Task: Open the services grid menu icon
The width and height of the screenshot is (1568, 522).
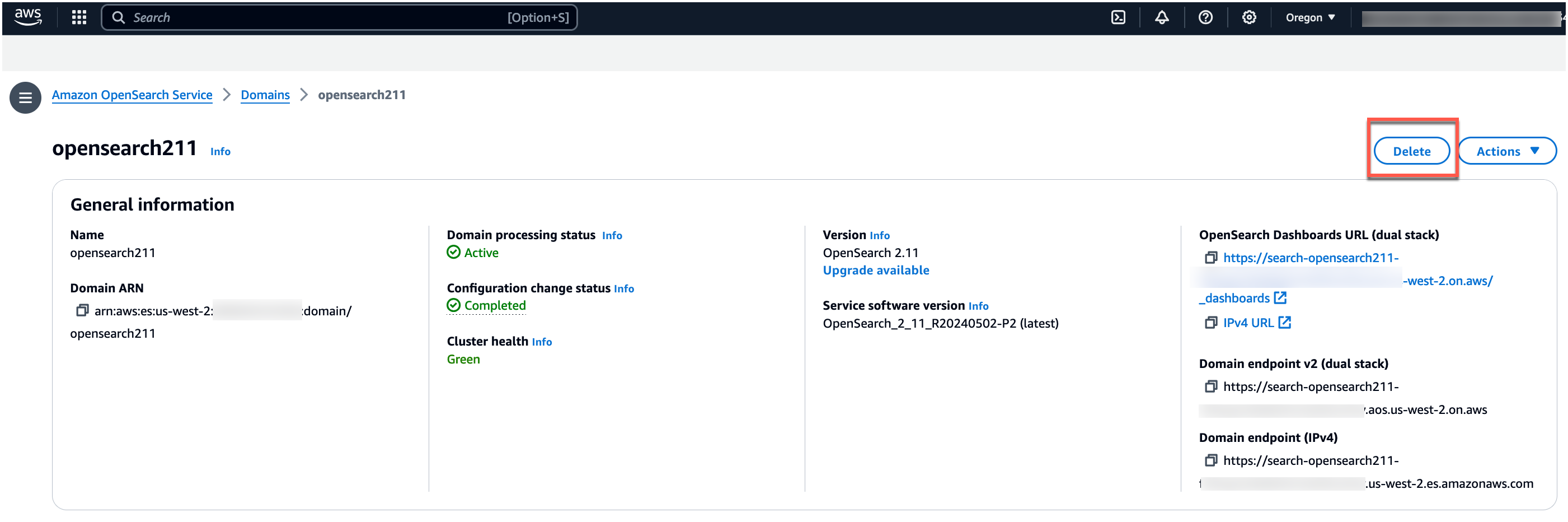Action: [x=79, y=17]
